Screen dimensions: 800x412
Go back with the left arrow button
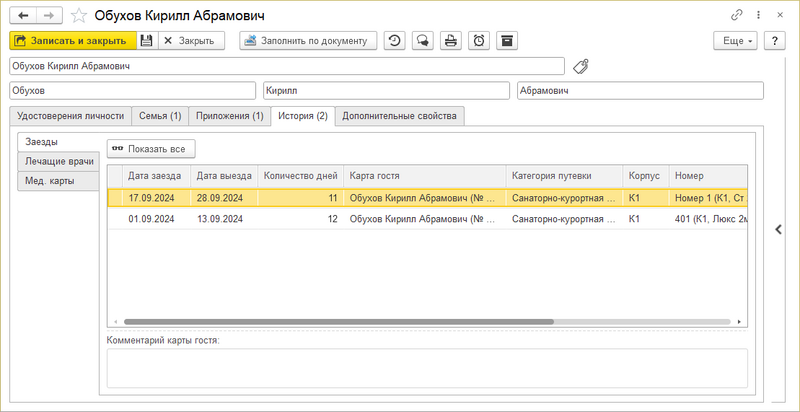(23, 15)
